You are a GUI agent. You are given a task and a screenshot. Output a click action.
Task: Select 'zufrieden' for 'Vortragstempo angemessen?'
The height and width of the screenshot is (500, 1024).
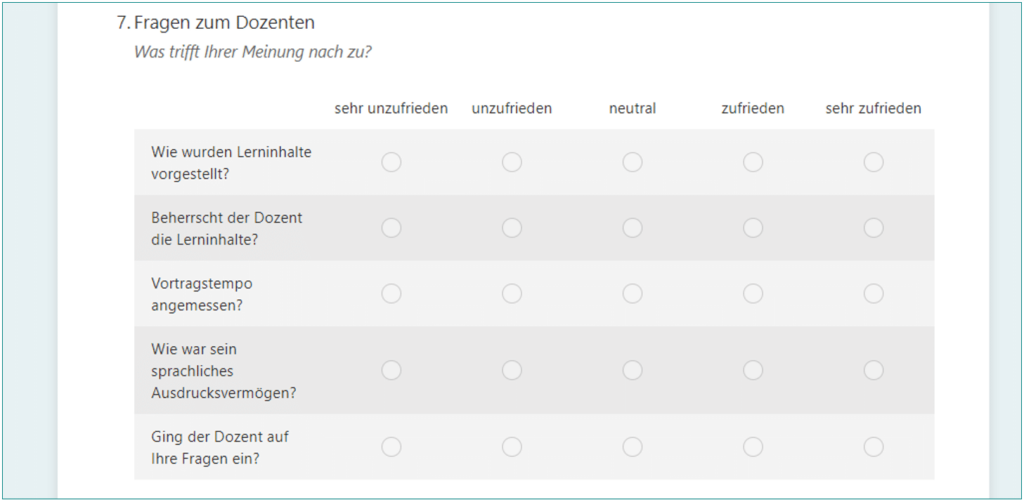753,294
